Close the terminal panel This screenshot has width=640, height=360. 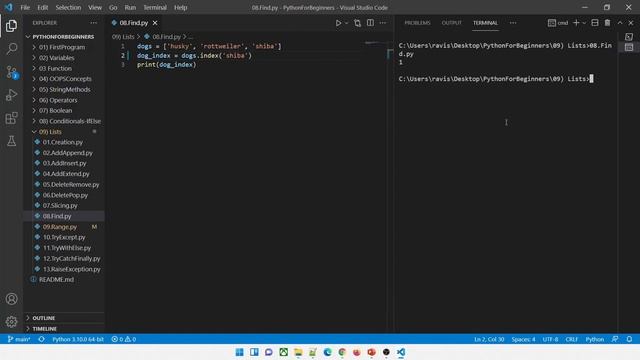[x=631, y=23]
